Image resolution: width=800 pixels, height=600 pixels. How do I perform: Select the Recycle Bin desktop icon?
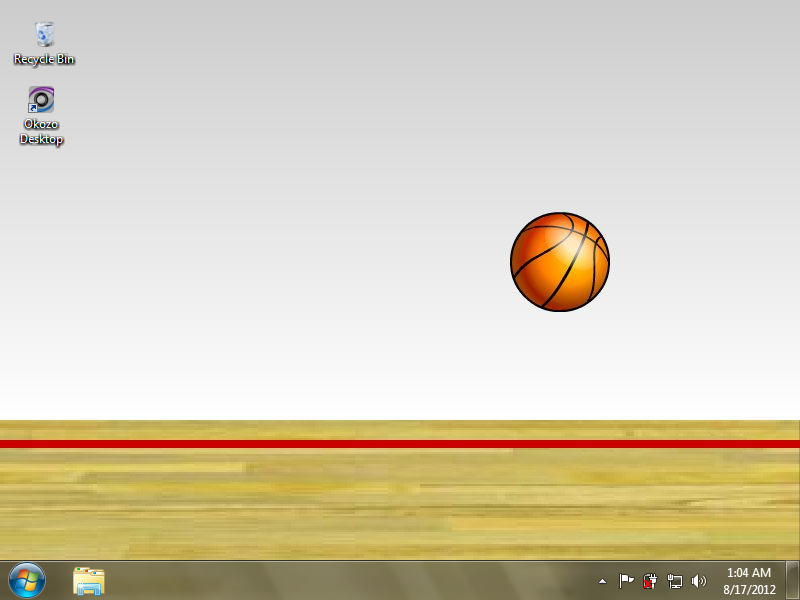point(44,43)
